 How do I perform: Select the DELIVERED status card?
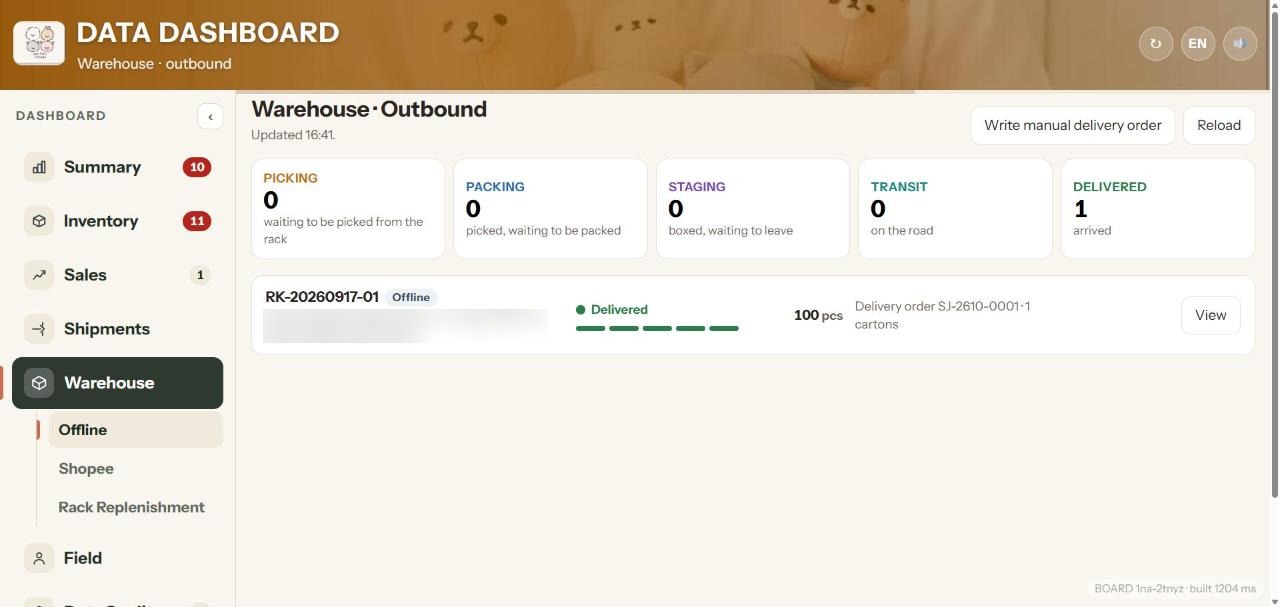coord(1158,208)
